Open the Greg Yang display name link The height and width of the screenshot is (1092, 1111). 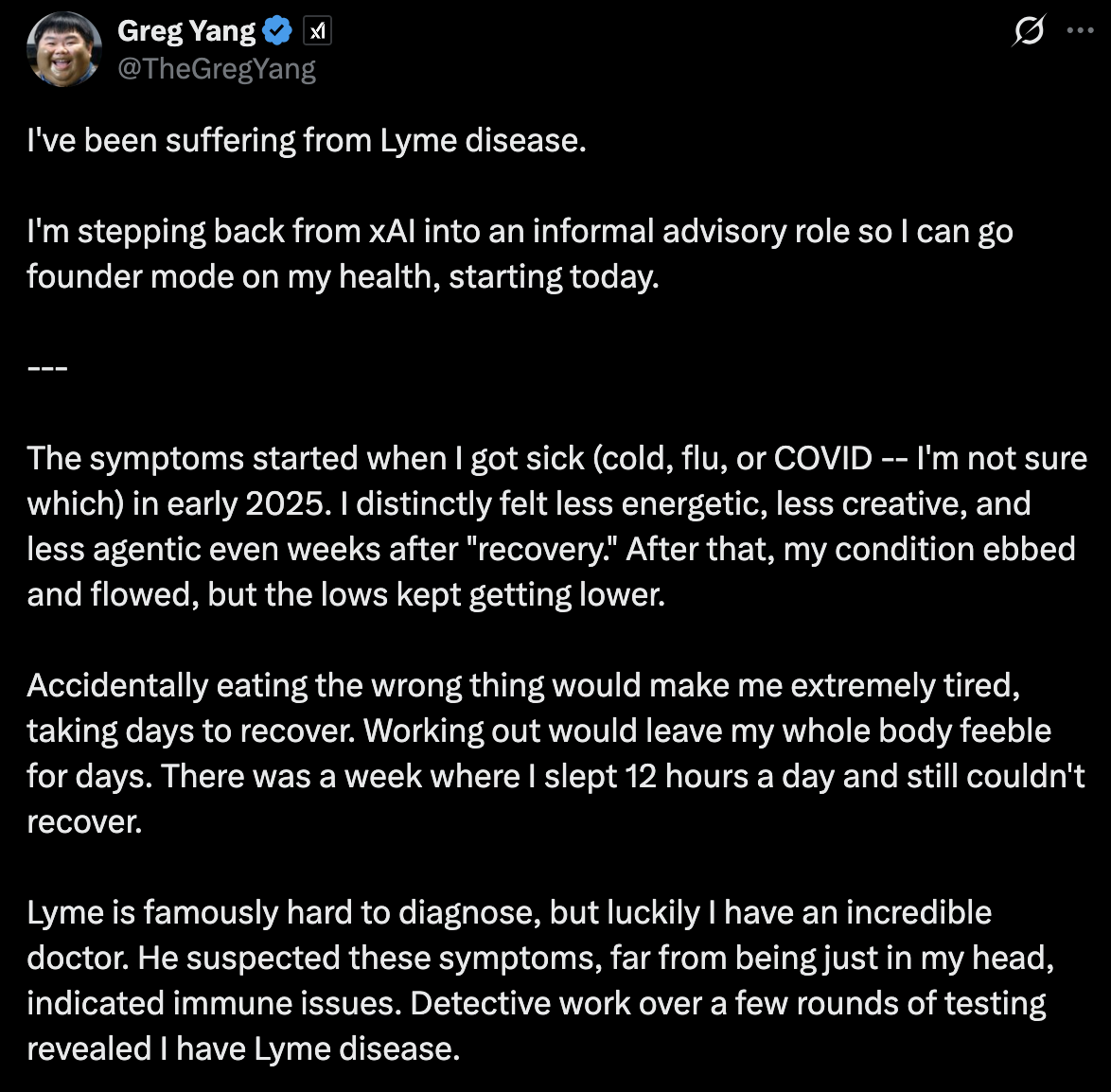tap(186, 31)
